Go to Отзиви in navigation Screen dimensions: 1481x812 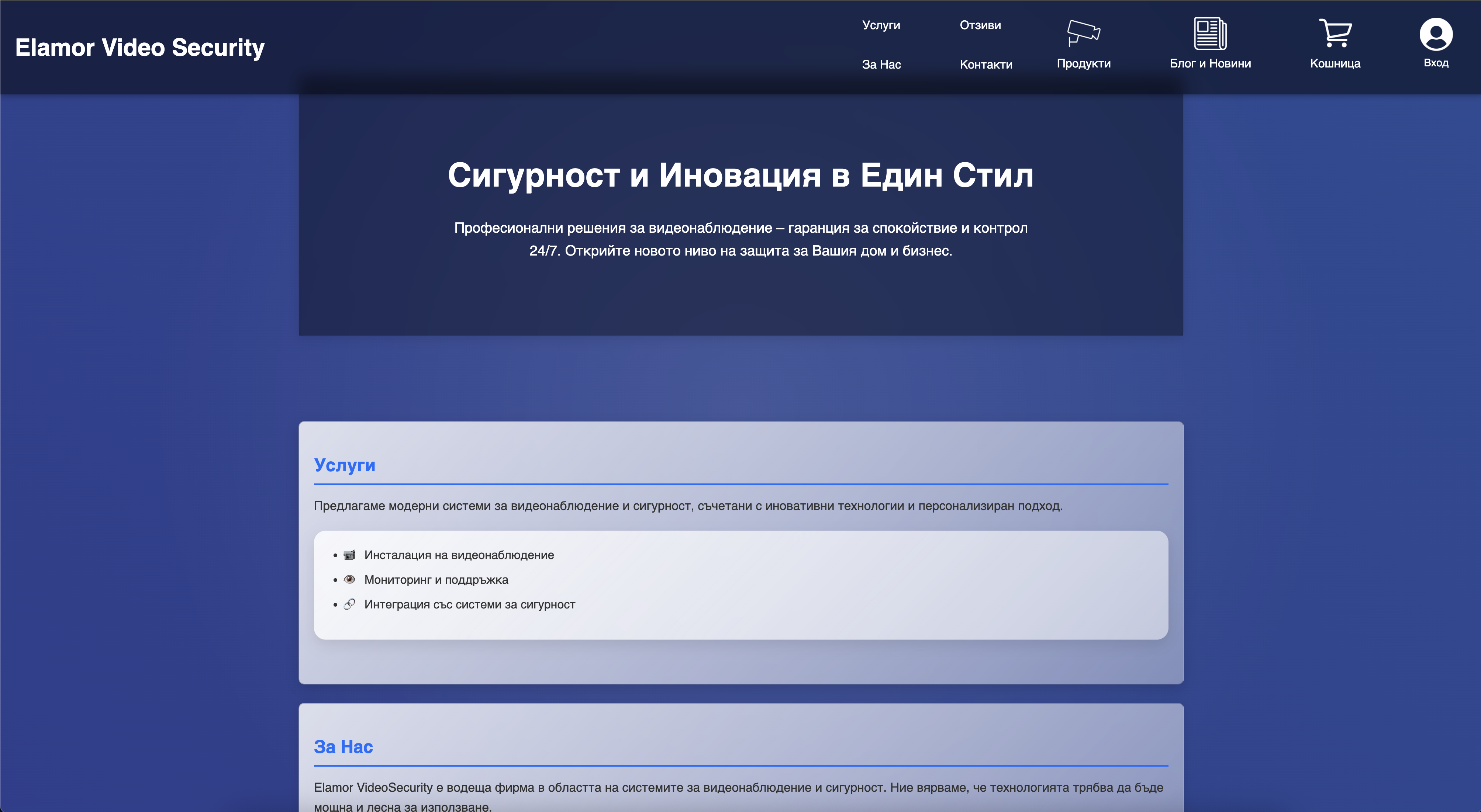980,25
